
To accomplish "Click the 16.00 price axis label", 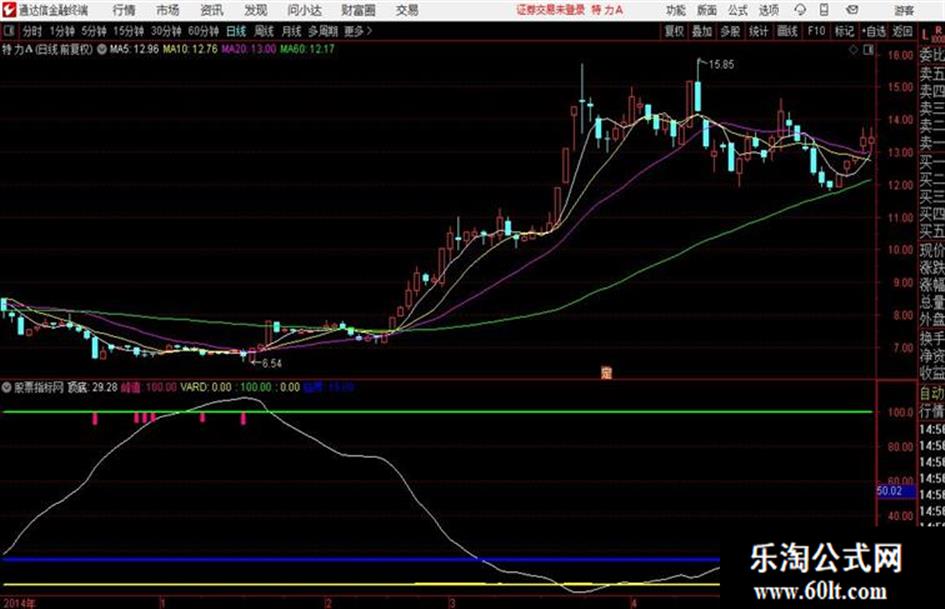I will 900,55.
